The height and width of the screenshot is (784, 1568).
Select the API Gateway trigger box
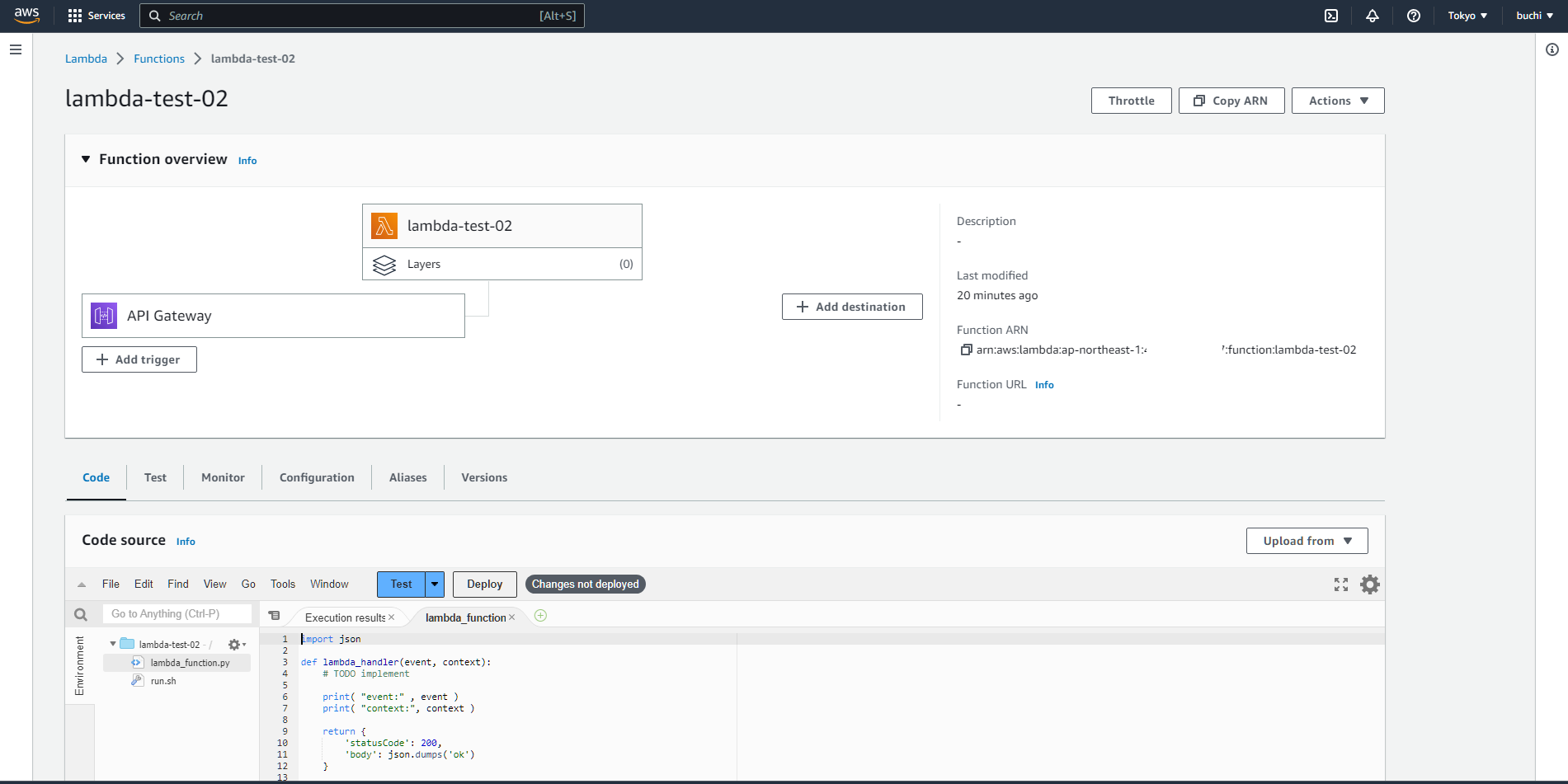(273, 316)
